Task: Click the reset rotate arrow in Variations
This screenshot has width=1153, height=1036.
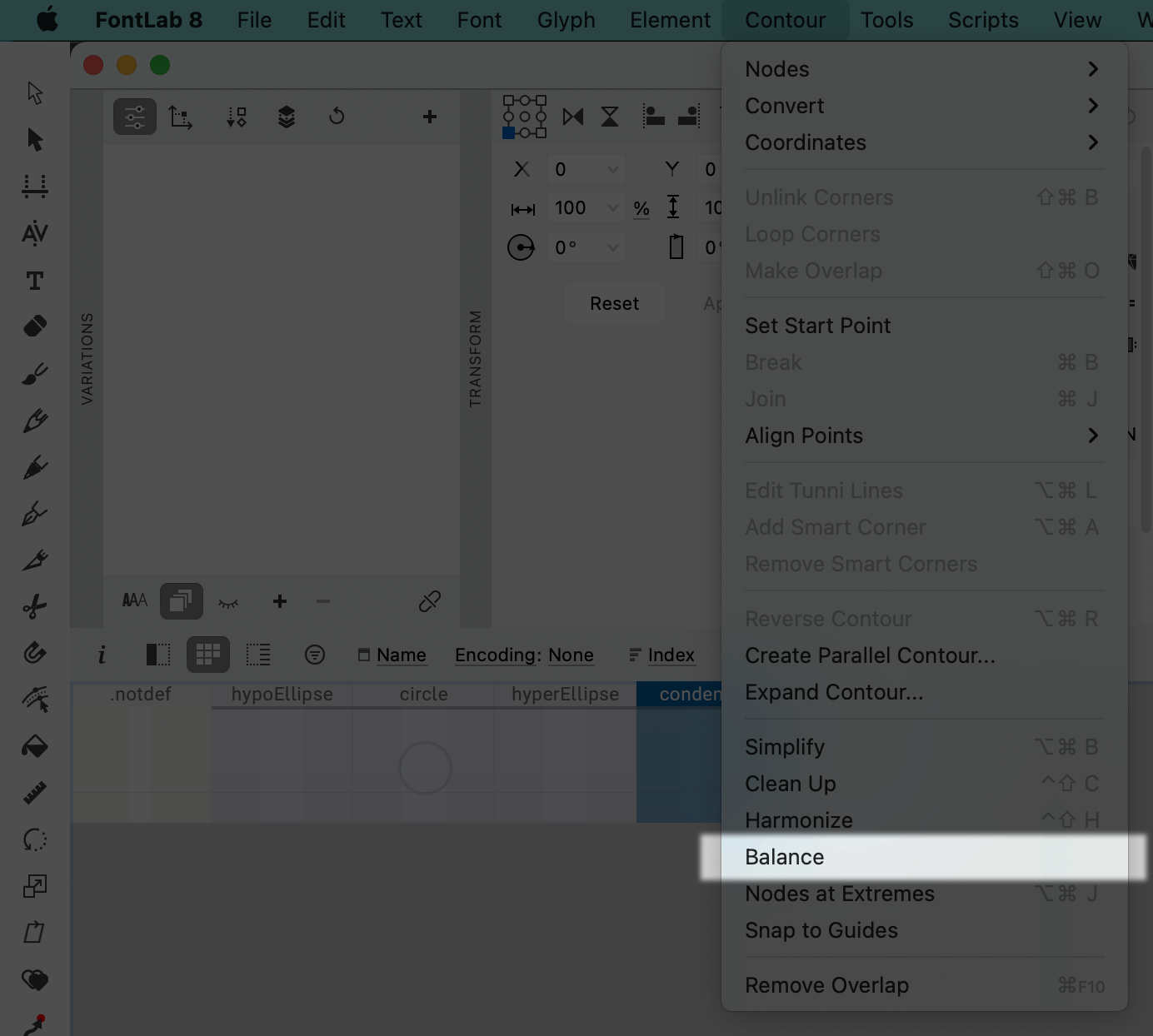Action: pyautogui.click(x=337, y=117)
